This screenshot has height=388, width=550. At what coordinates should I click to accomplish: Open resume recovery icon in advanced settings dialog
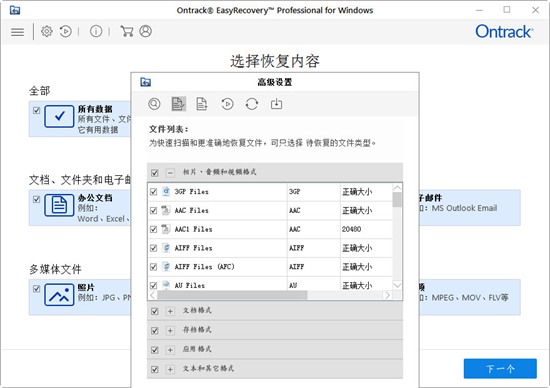227,104
